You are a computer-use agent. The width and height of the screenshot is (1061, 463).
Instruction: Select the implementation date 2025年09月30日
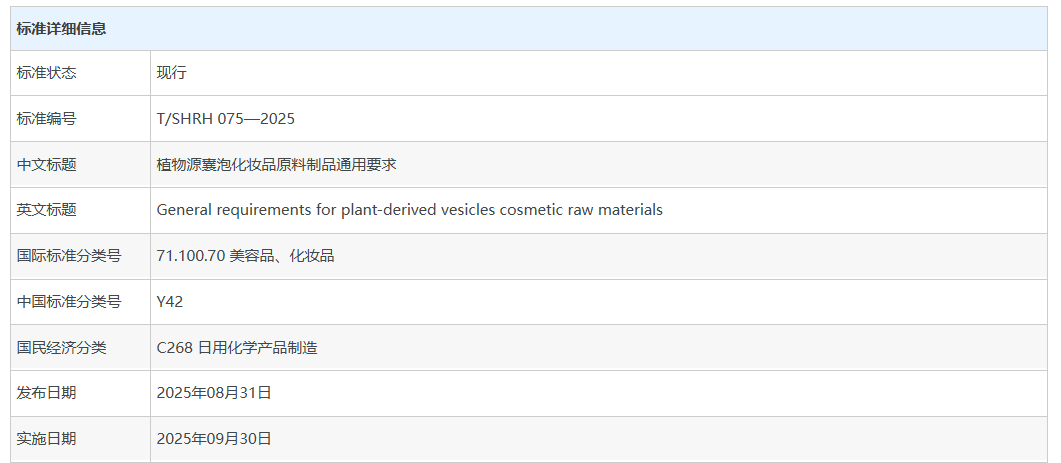214,439
